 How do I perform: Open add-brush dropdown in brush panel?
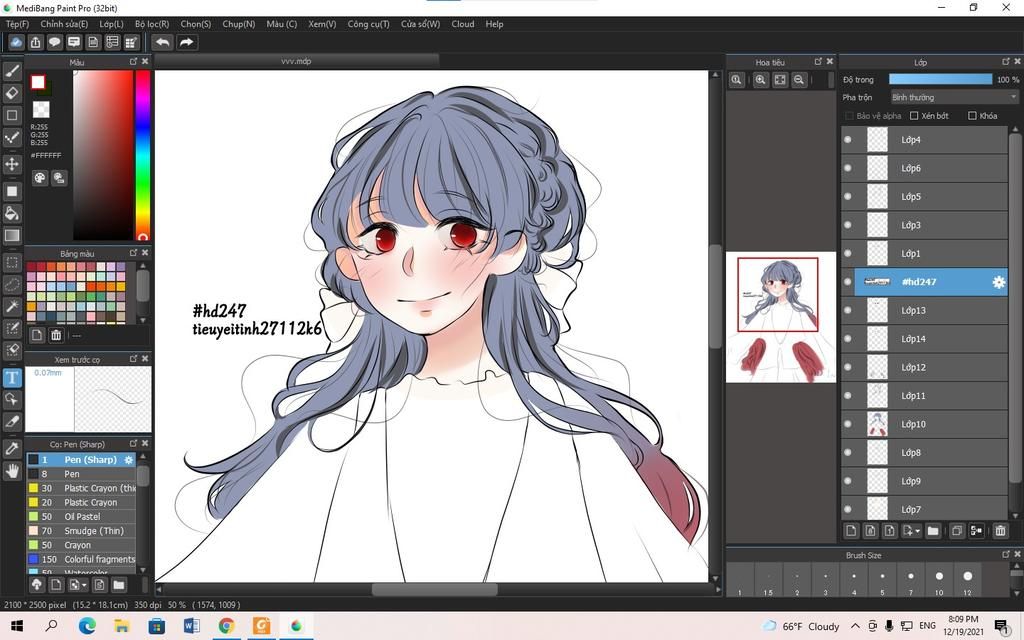tap(84, 584)
